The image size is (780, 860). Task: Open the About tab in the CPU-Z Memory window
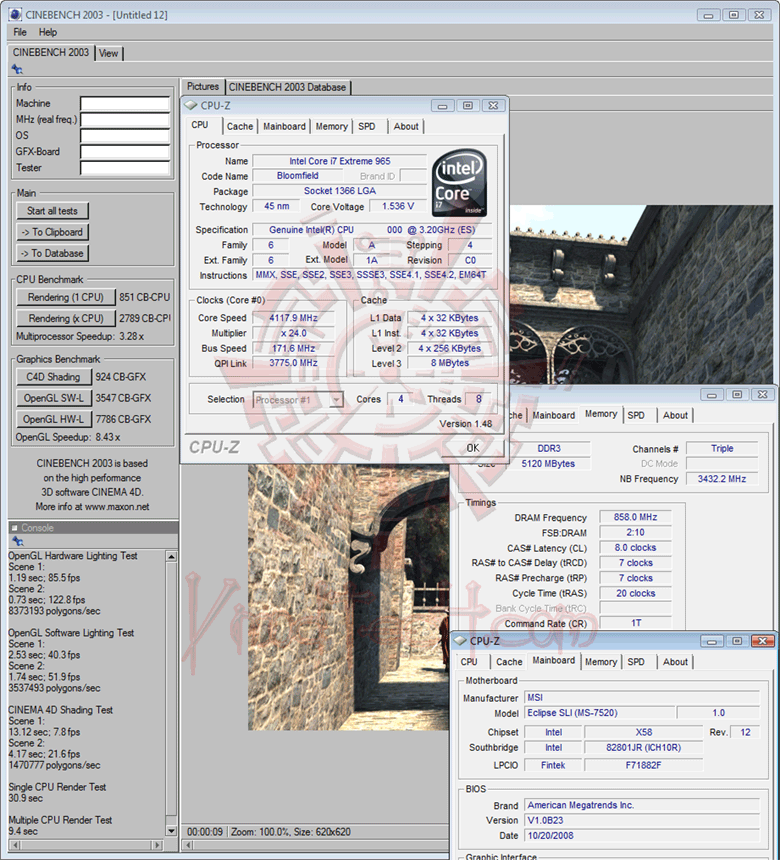click(x=675, y=415)
